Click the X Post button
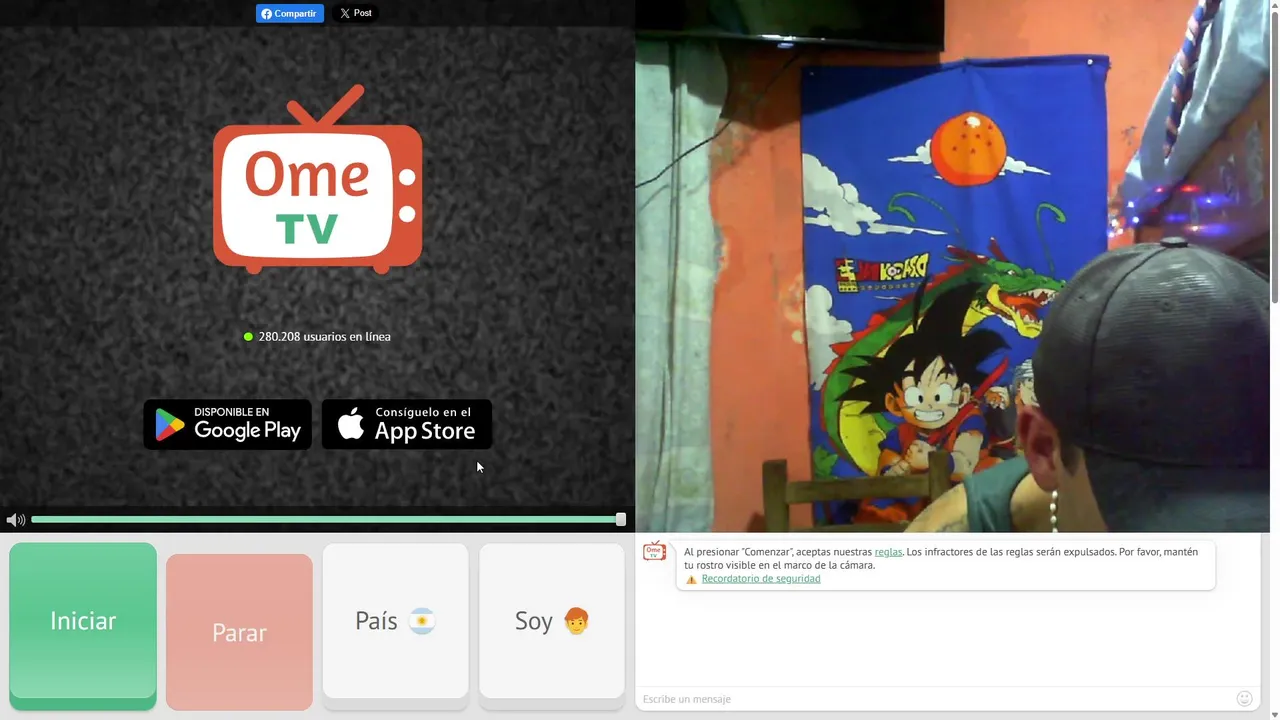 355,14
